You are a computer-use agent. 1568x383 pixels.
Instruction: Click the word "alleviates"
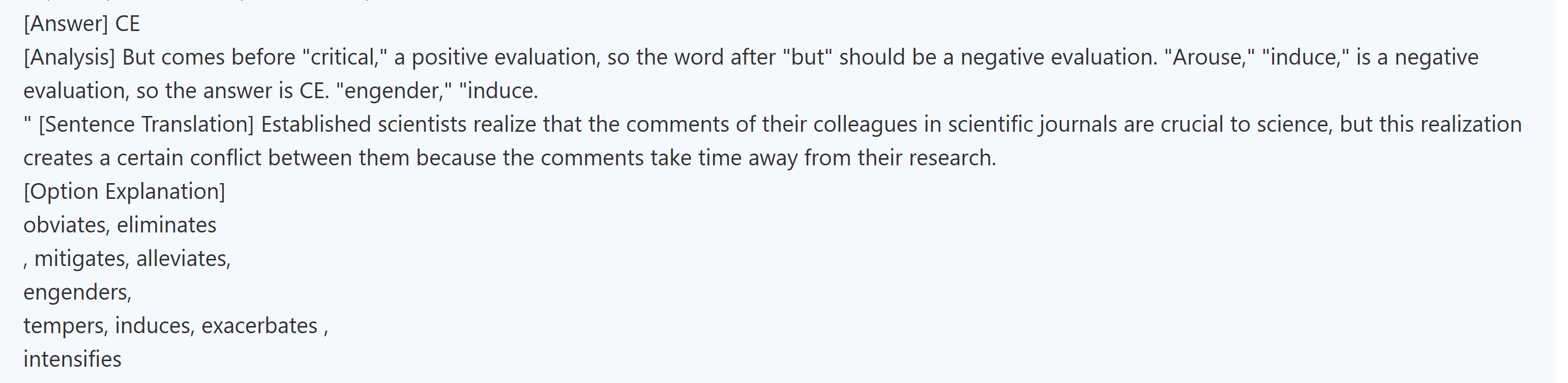pos(183,259)
